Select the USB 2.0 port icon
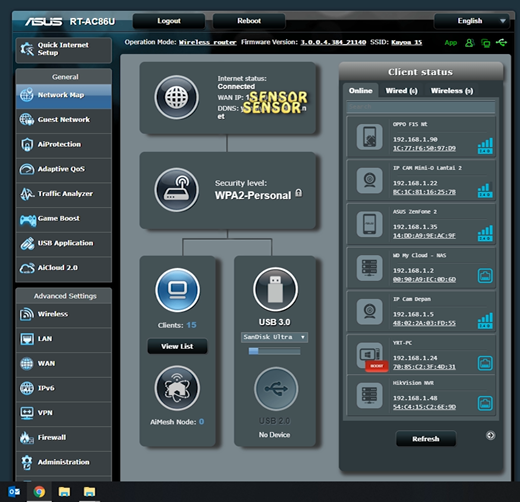Screen dimensions: 520x502 pos(276,389)
